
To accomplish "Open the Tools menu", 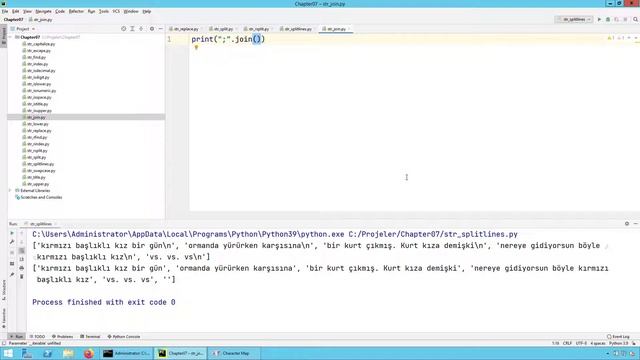I will tap(104, 11).
